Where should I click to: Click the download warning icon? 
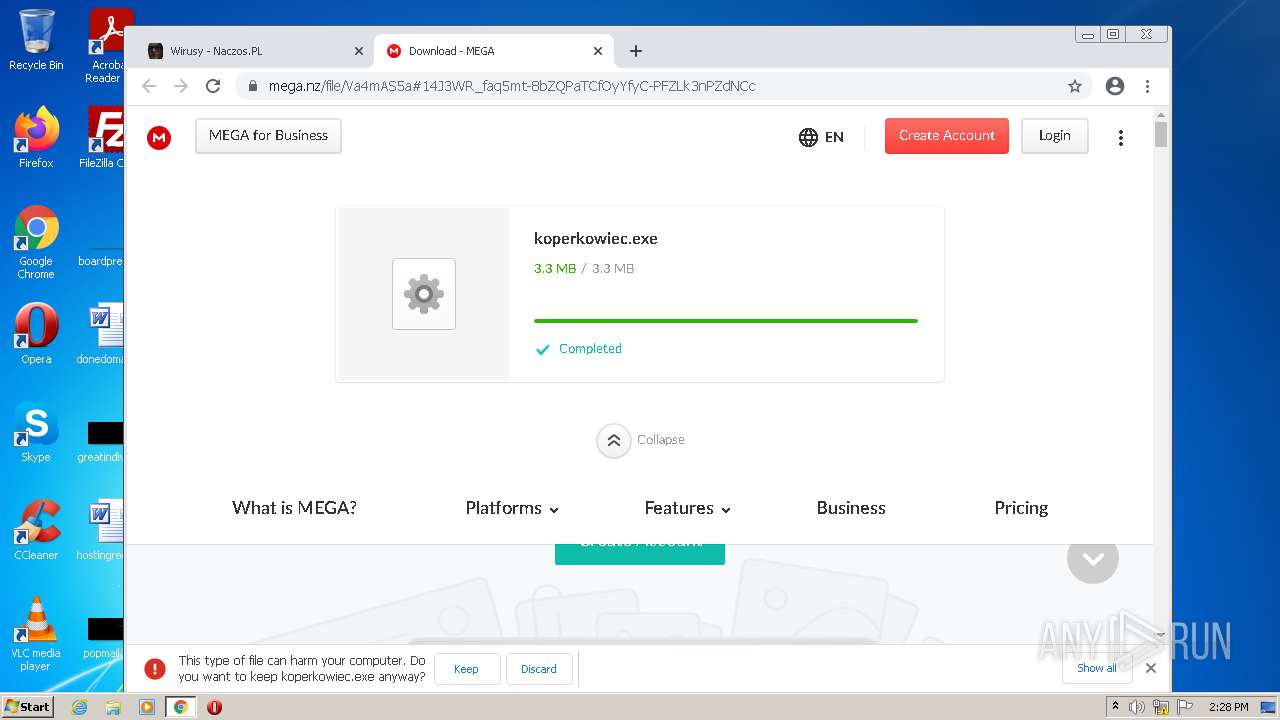click(155, 669)
